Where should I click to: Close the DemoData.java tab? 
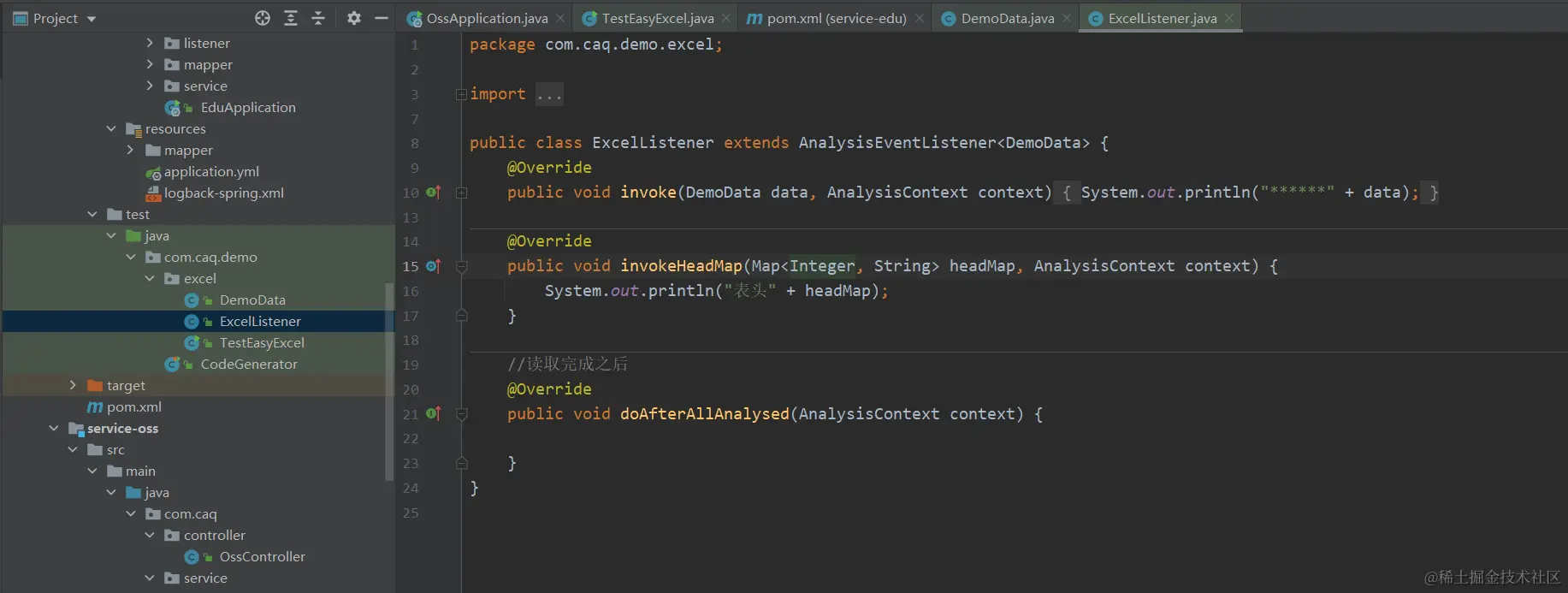pos(1067,18)
